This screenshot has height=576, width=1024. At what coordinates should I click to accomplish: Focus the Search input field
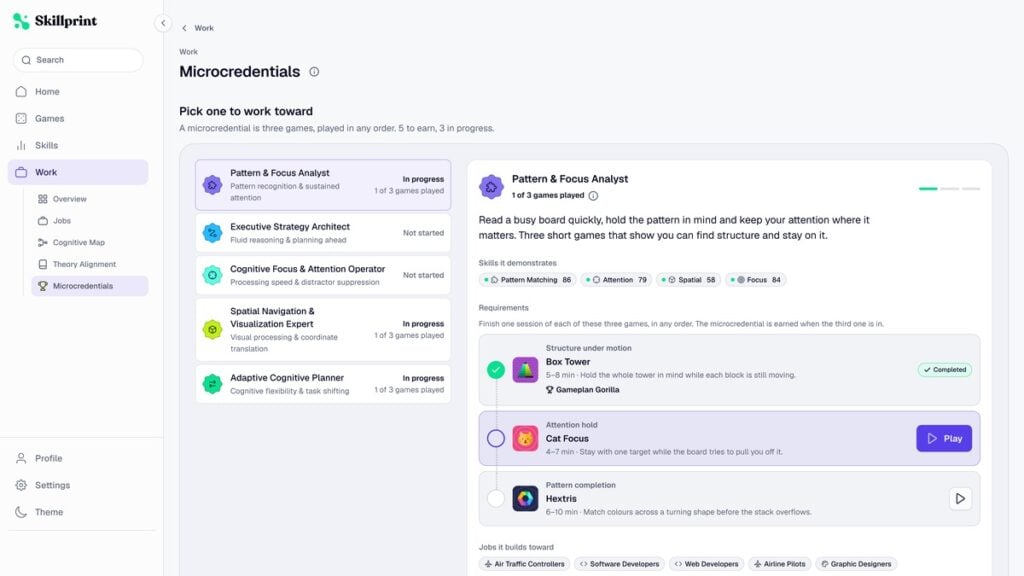tap(78, 60)
